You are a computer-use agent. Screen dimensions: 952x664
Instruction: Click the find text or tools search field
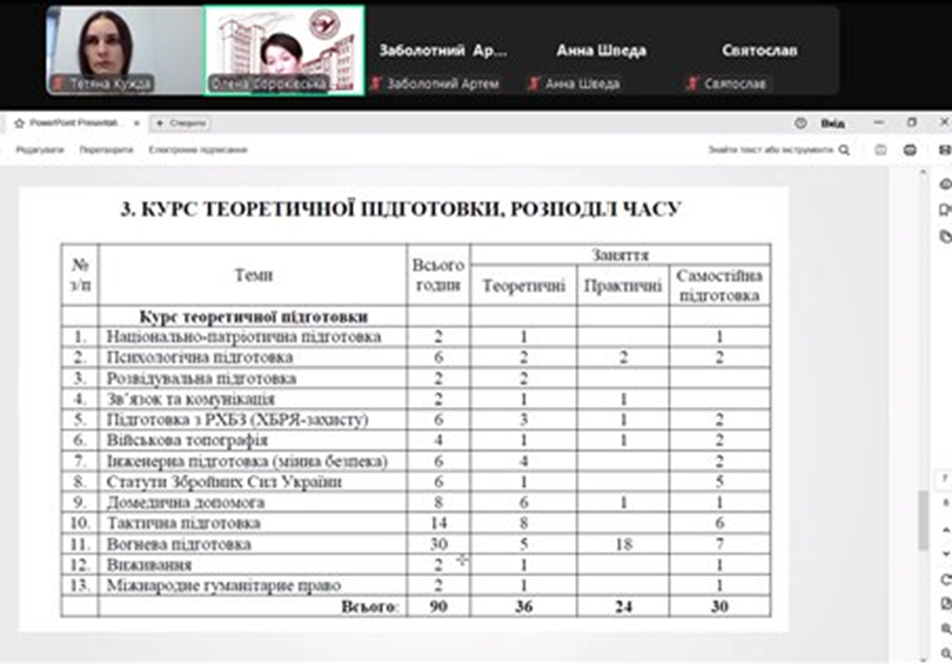[x=770, y=150]
